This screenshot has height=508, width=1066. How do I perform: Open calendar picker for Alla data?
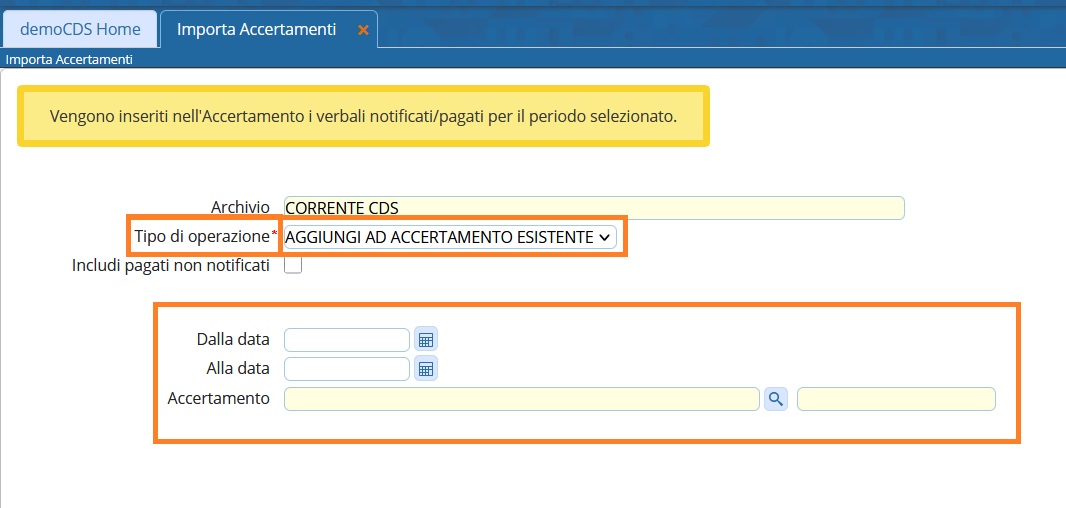pos(426,369)
